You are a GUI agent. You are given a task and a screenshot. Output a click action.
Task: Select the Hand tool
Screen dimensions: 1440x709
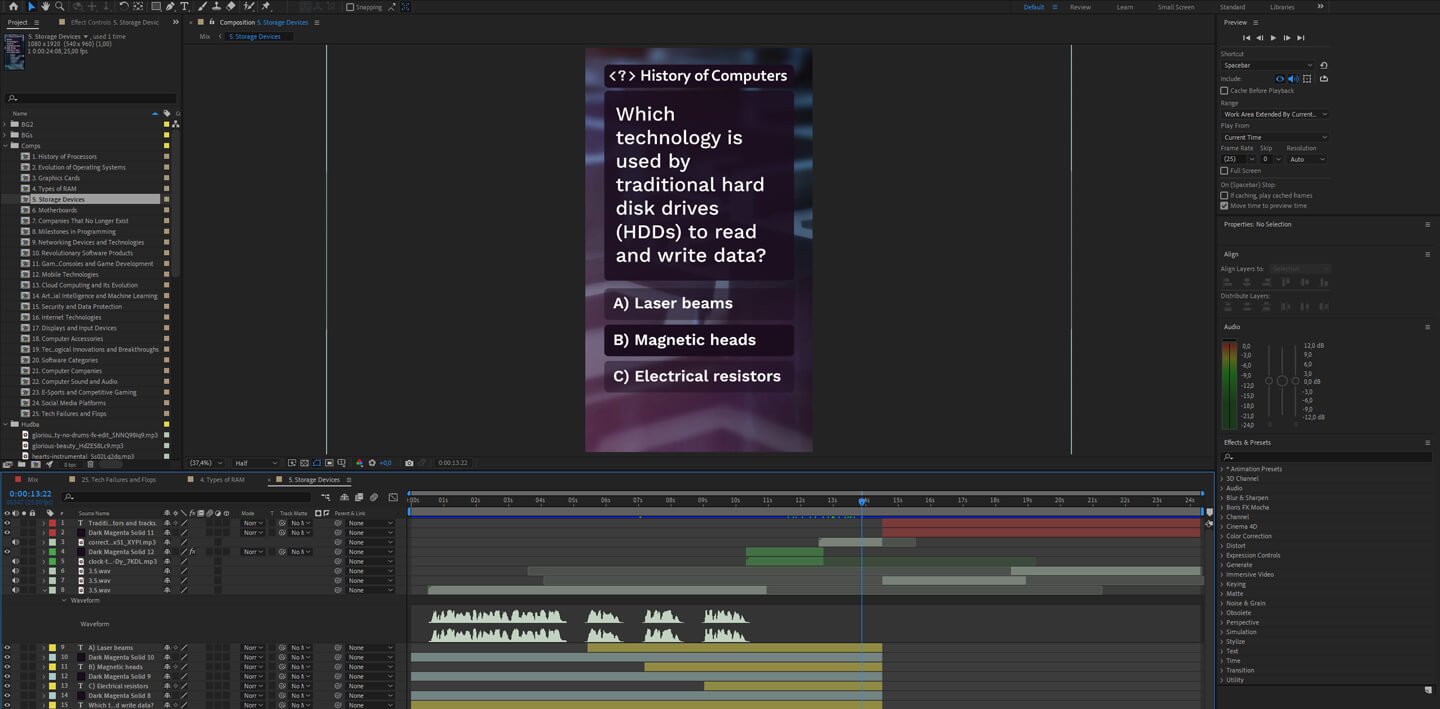tap(45, 7)
